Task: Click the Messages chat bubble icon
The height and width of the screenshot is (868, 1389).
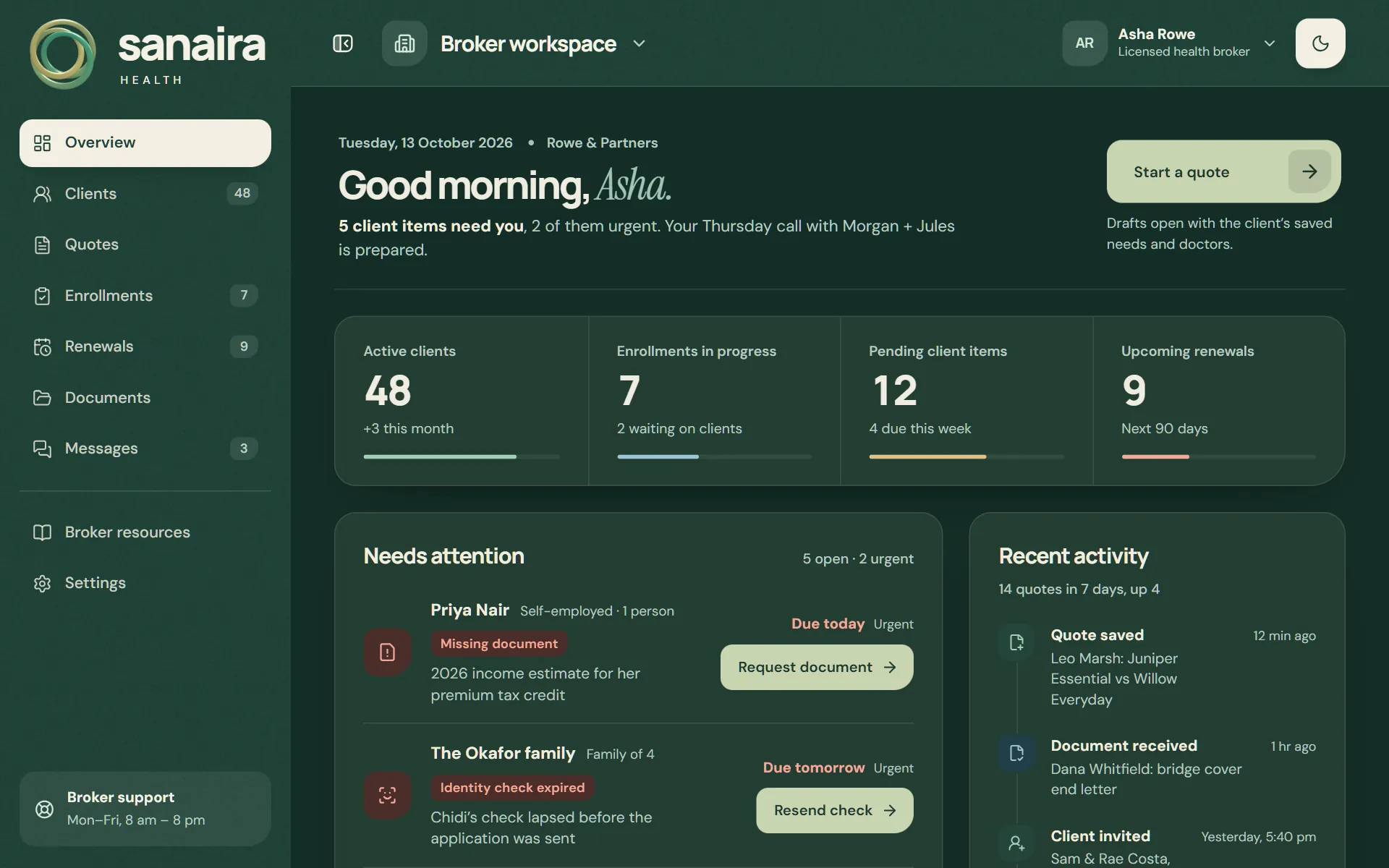Action: click(x=43, y=448)
